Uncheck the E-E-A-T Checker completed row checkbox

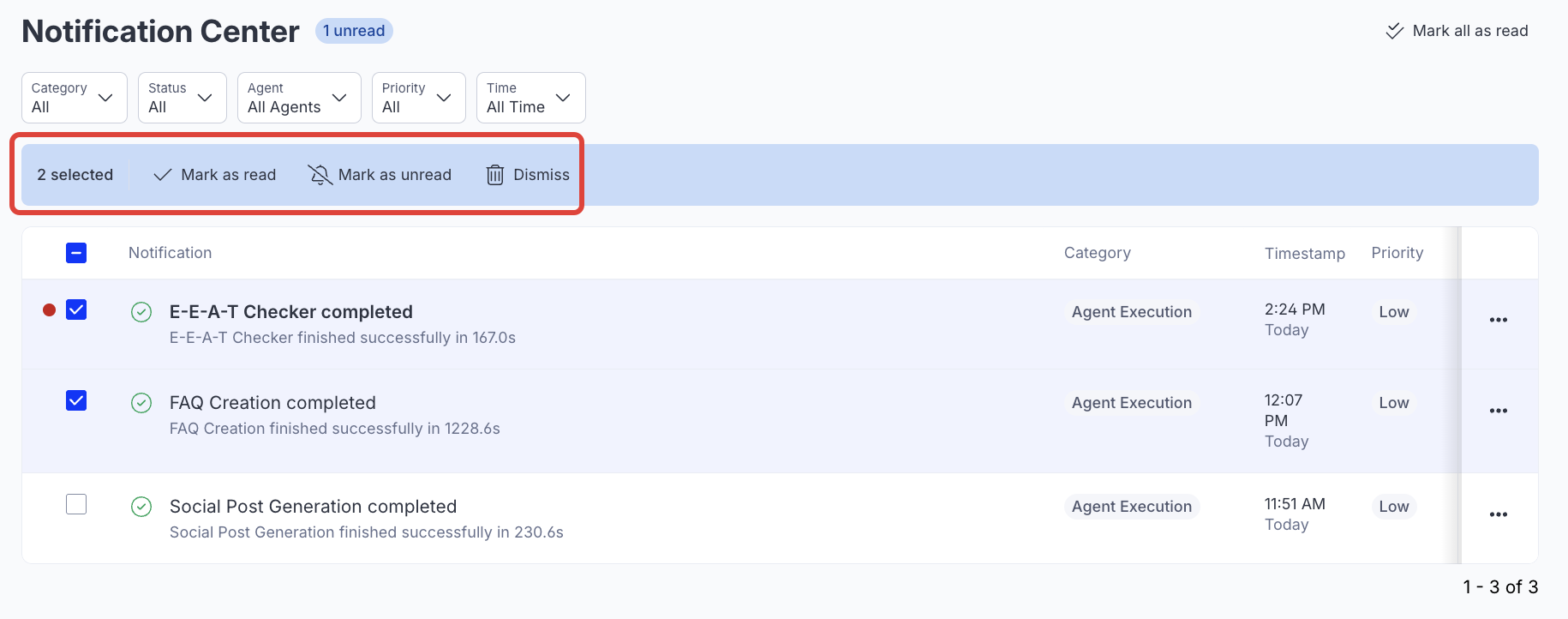pos(76,309)
